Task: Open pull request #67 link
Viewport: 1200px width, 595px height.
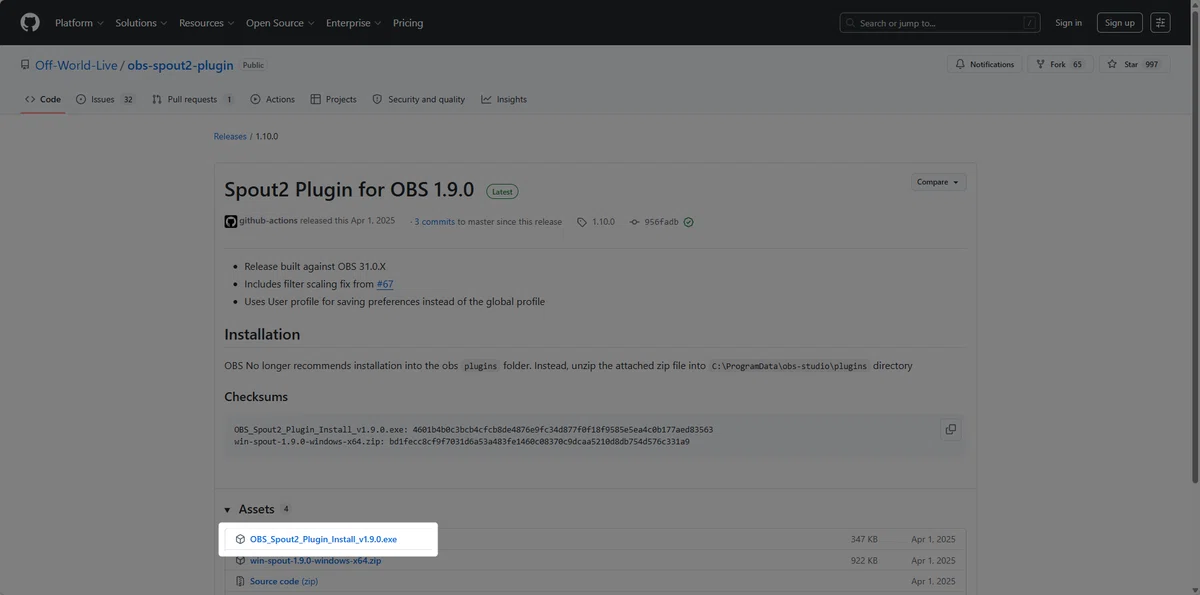Action: (385, 284)
